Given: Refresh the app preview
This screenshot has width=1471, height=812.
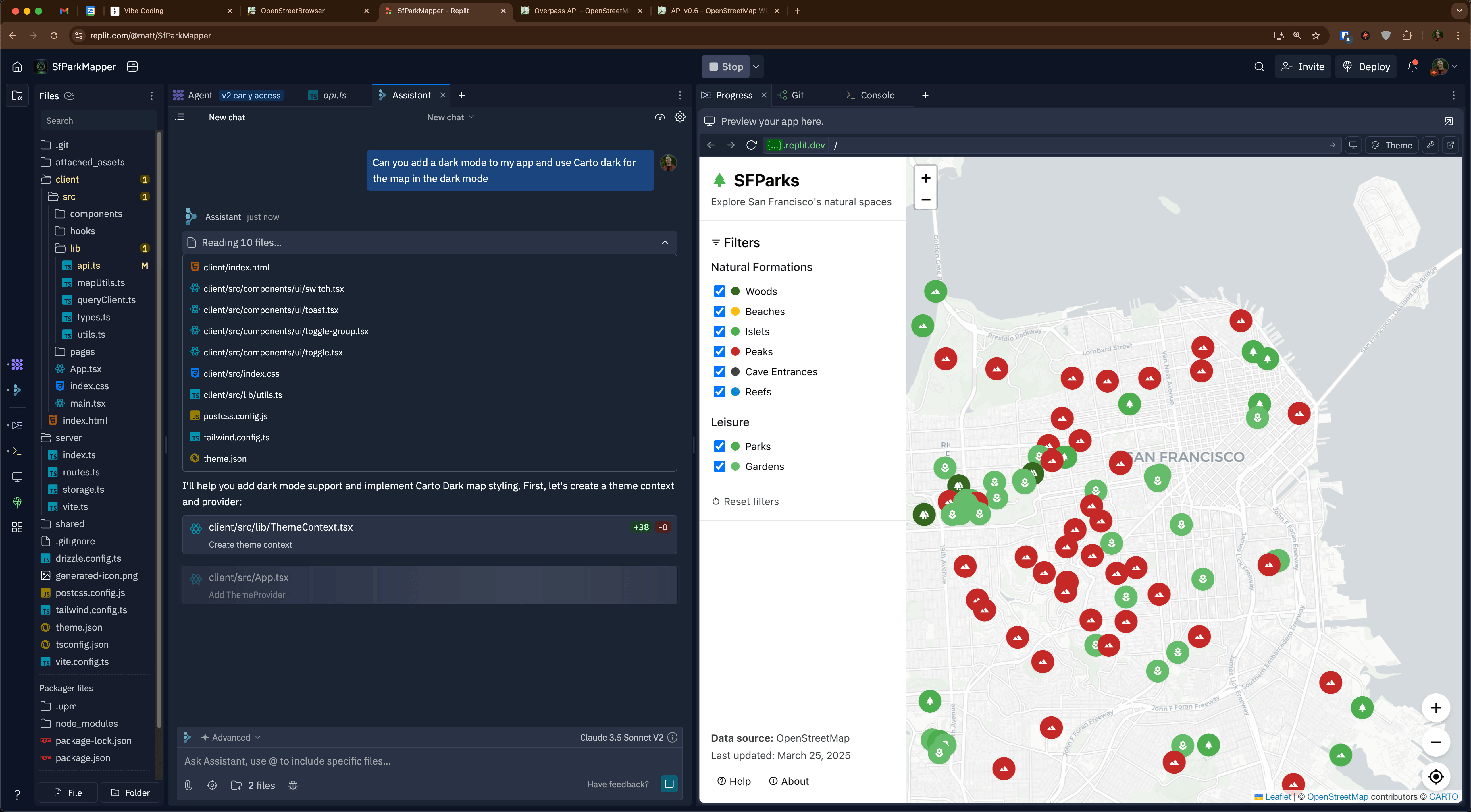Looking at the screenshot, I should tap(752, 145).
